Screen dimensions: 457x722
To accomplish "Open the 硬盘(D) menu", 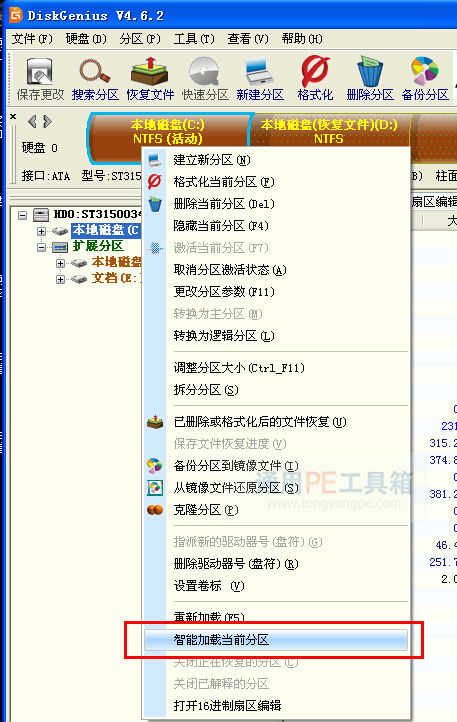I will (x=86, y=39).
